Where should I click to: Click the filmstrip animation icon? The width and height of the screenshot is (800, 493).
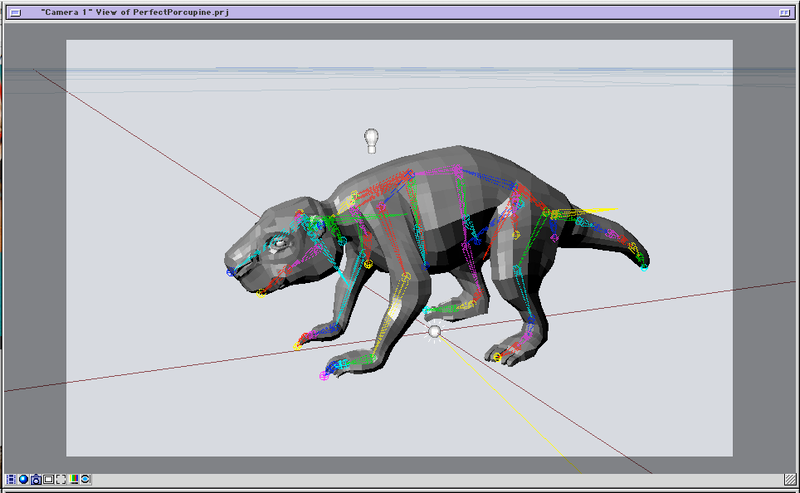click(10, 480)
